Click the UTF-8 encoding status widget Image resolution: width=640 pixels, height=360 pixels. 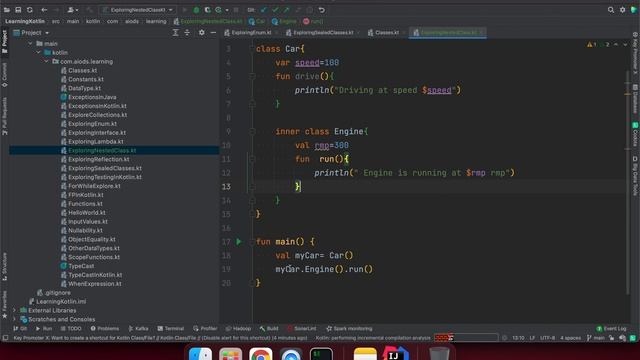click(547, 338)
